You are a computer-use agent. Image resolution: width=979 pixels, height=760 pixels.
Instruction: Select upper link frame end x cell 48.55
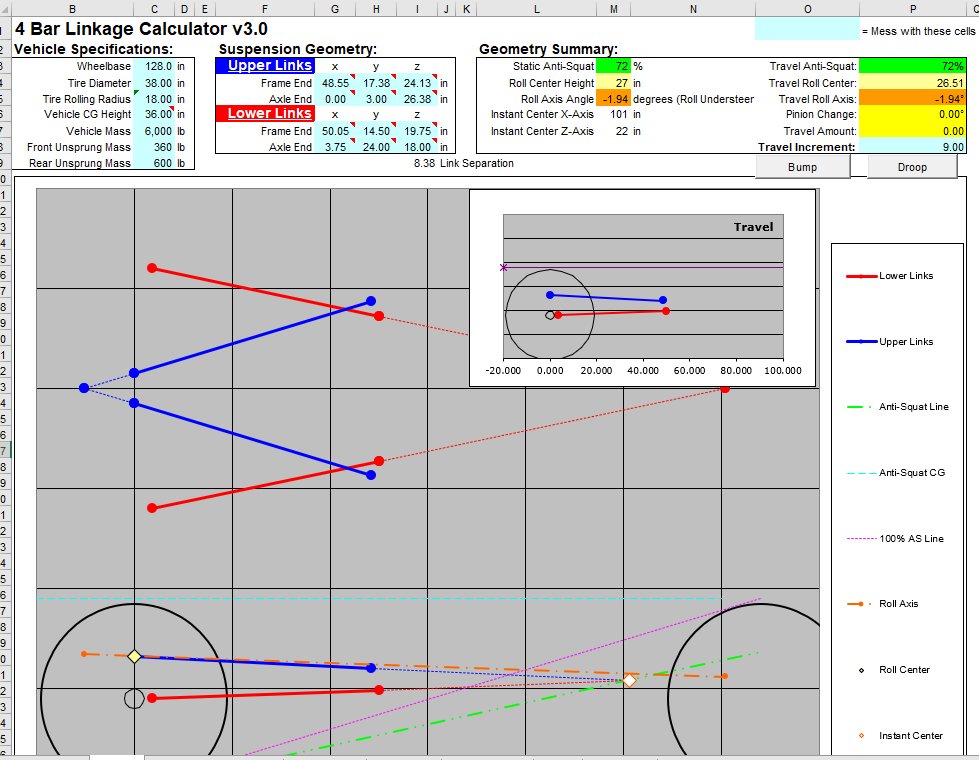(x=335, y=82)
